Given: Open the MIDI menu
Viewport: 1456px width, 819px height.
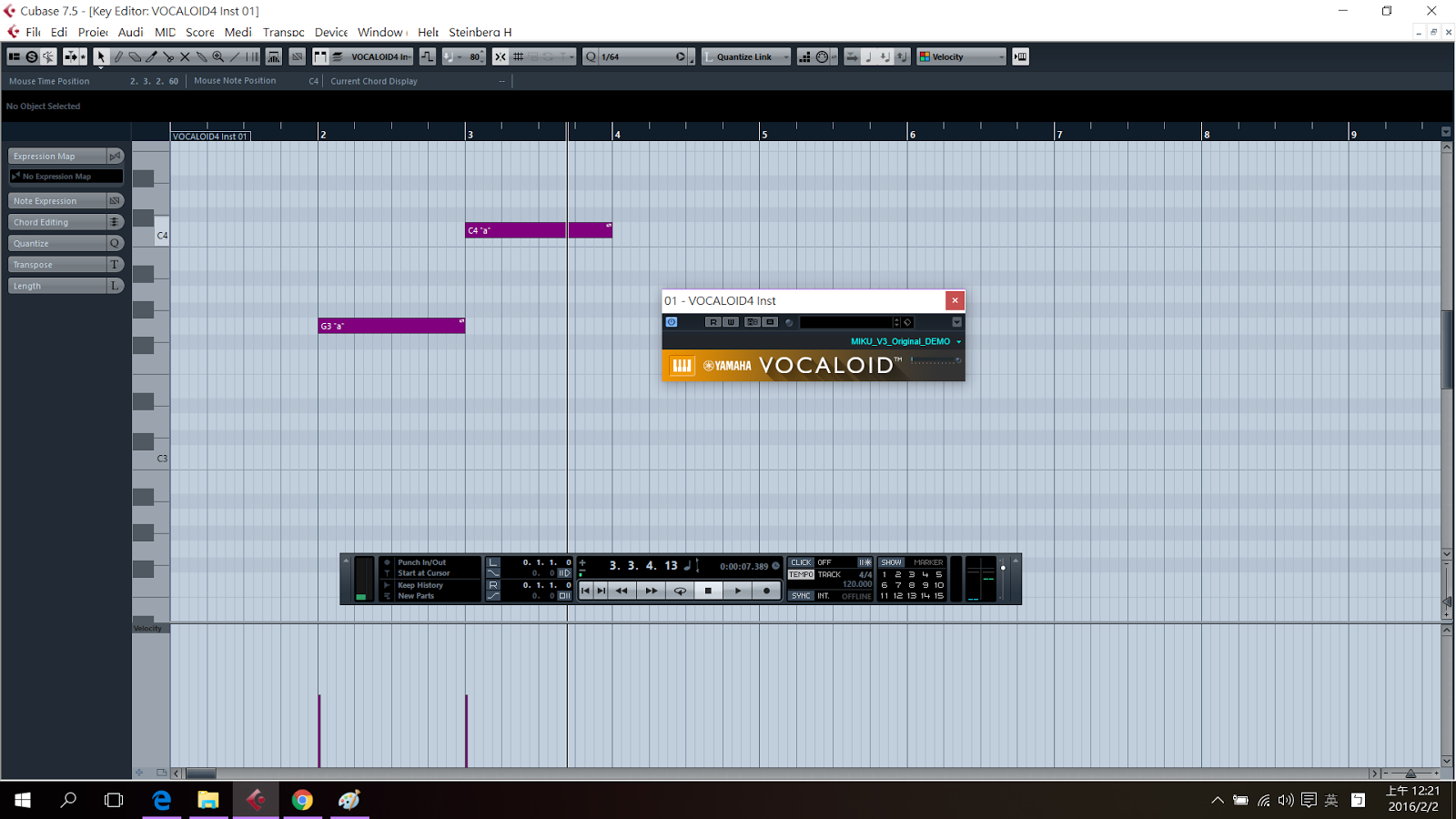Looking at the screenshot, I should click(x=165, y=32).
